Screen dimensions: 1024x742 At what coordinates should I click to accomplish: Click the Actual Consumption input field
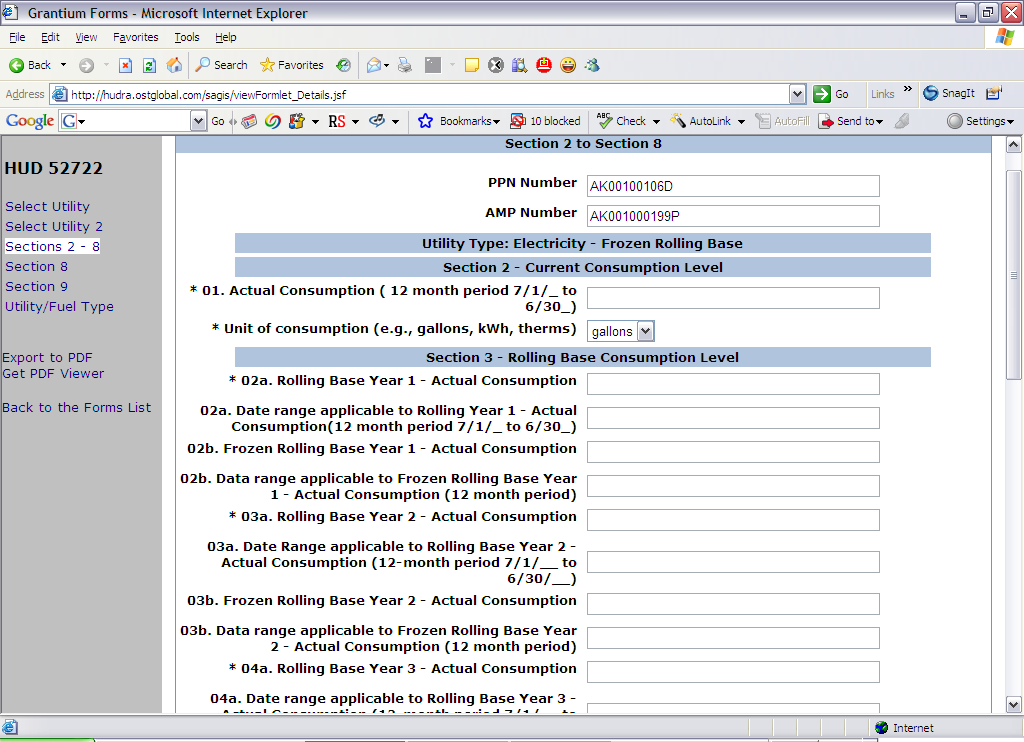tap(733, 298)
